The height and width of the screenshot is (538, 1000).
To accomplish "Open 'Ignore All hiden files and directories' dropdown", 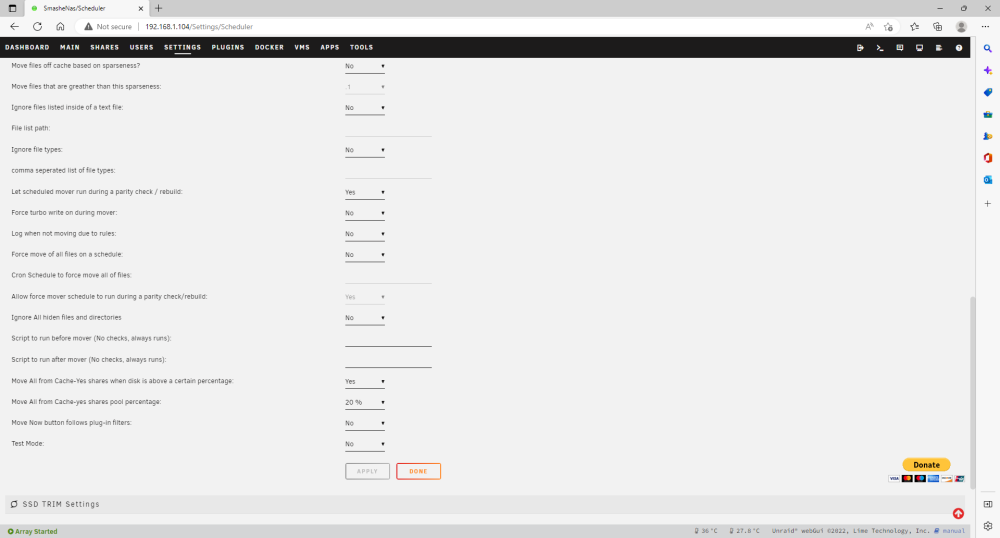I will tap(365, 318).
